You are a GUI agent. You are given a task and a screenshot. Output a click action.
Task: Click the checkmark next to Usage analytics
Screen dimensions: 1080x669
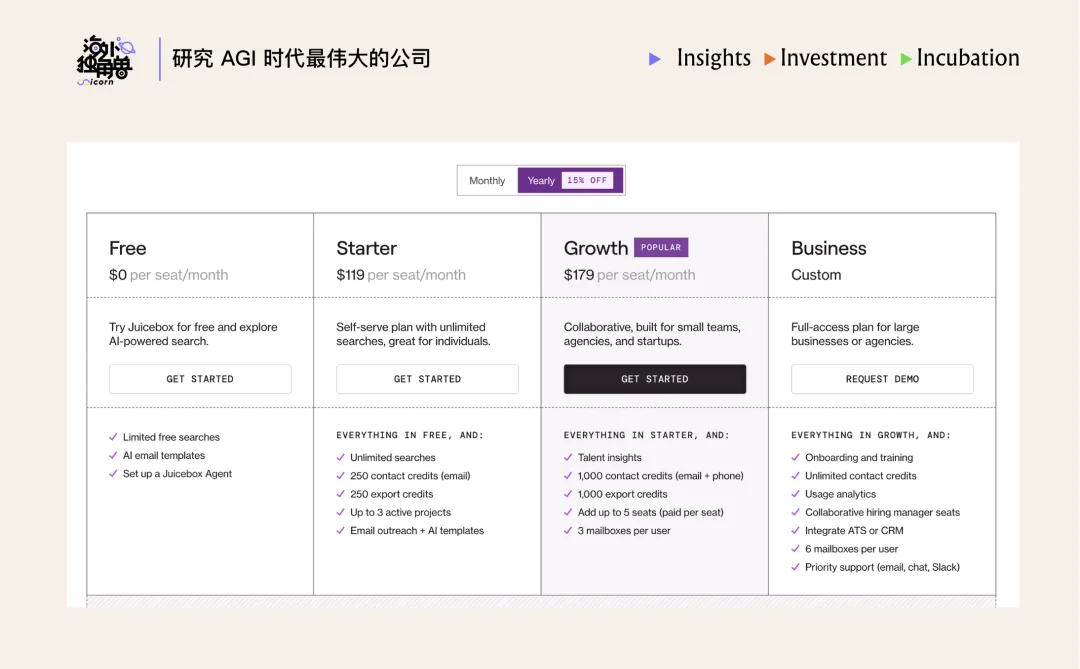pyautogui.click(x=797, y=493)
